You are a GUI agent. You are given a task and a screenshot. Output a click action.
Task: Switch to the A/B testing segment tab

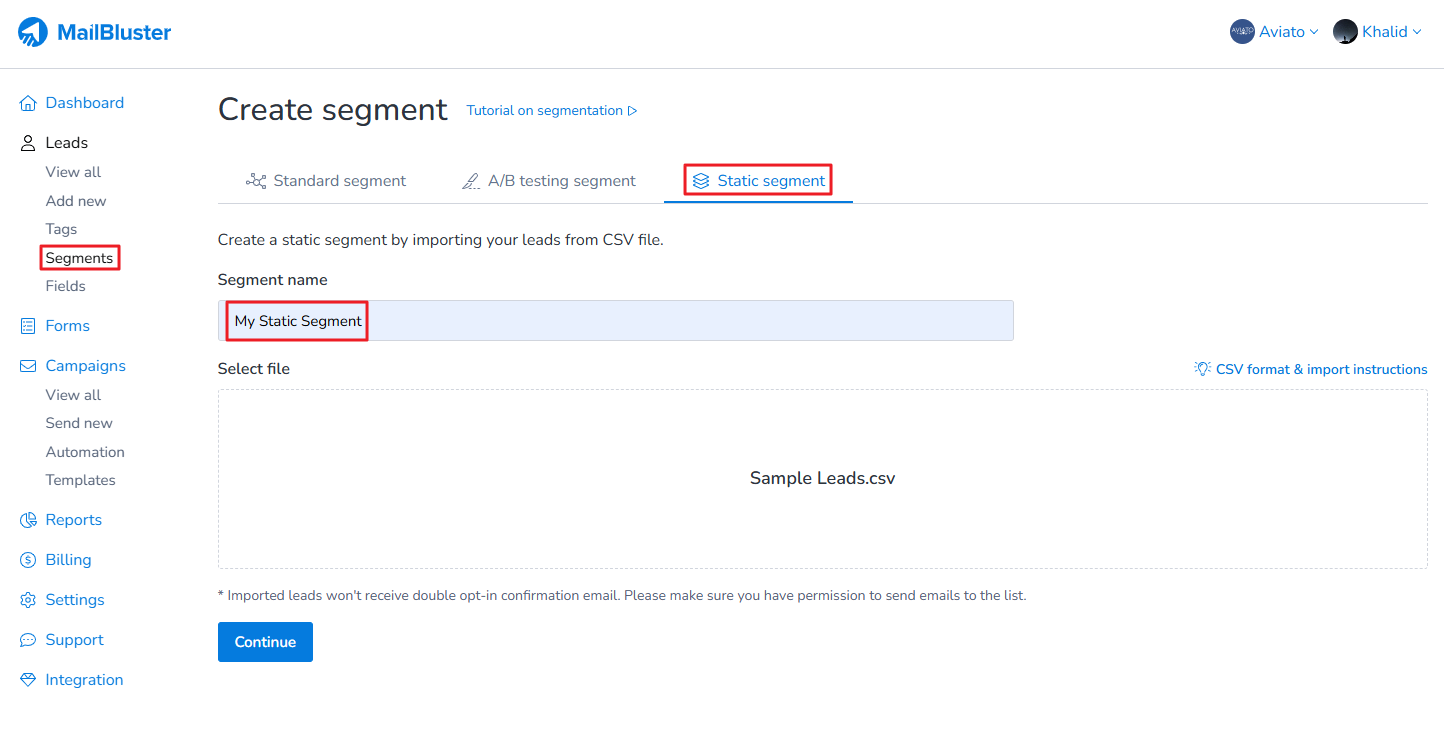pyautogui.click(x=548, y=181)
